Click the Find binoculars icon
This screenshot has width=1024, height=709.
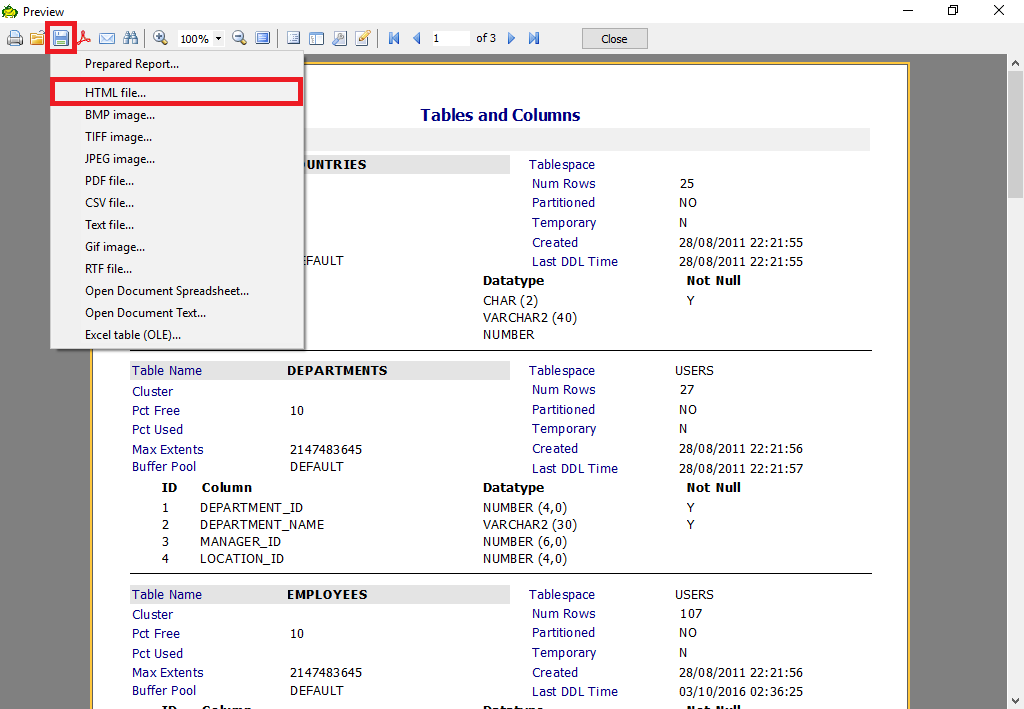(130, 39)
